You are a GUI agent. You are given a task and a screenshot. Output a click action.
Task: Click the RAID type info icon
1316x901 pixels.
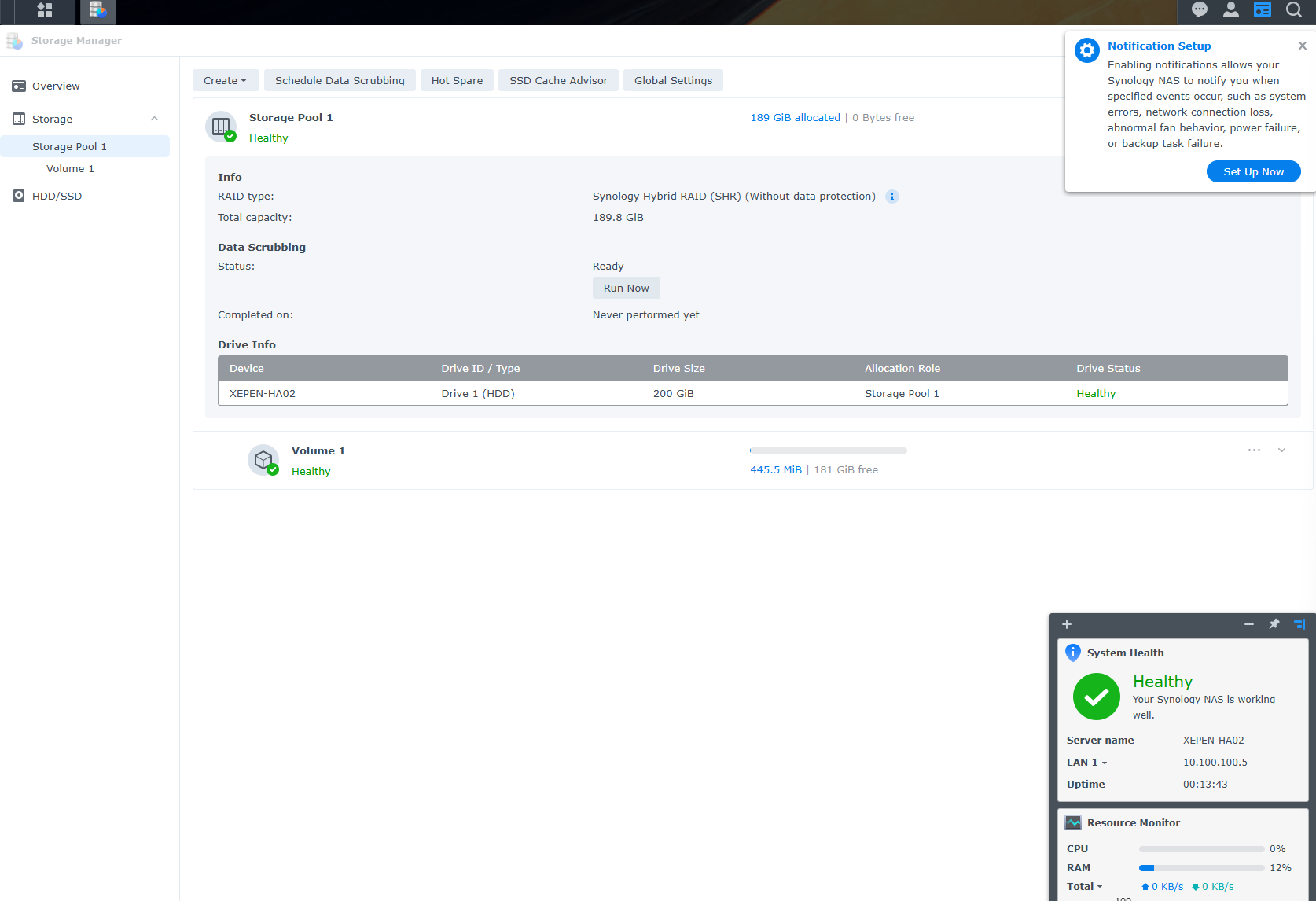891,197
